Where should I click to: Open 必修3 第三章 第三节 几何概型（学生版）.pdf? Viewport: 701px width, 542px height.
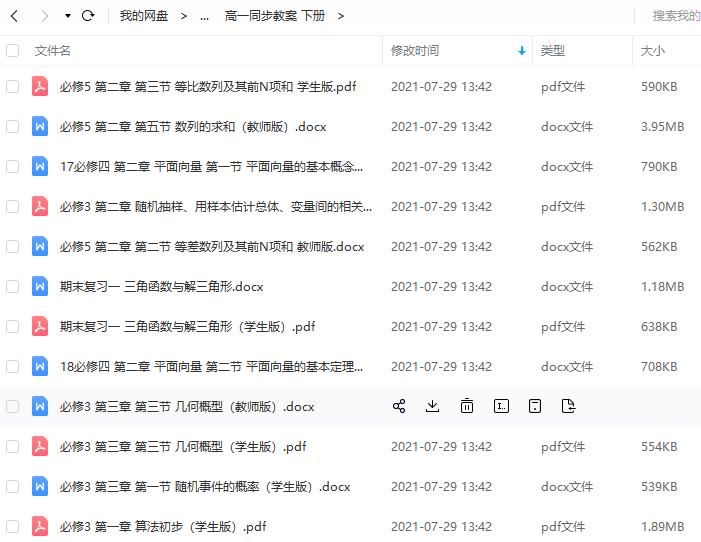[x=182, y=447]
